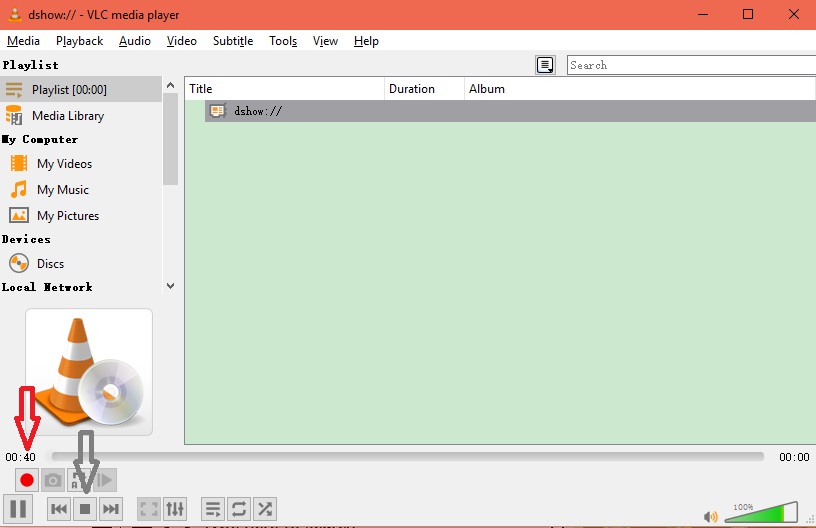816x528 pixels.
Task: Select Media Library in sidebar
Action: point(81,115)
